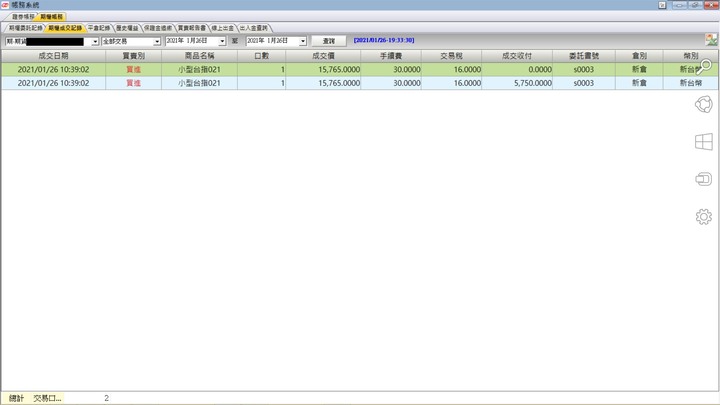This screenshot has width=720, height=405.
Task: Select 小型台指021 in the green row
Action: [199, 69]
